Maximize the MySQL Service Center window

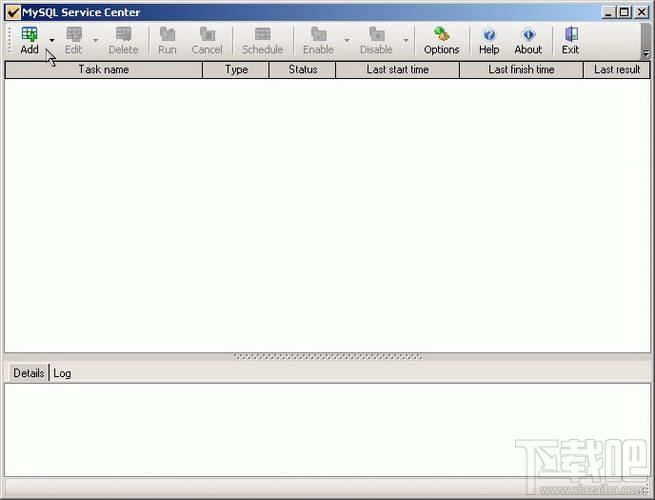pyautogui.click(x=624, y=12)
